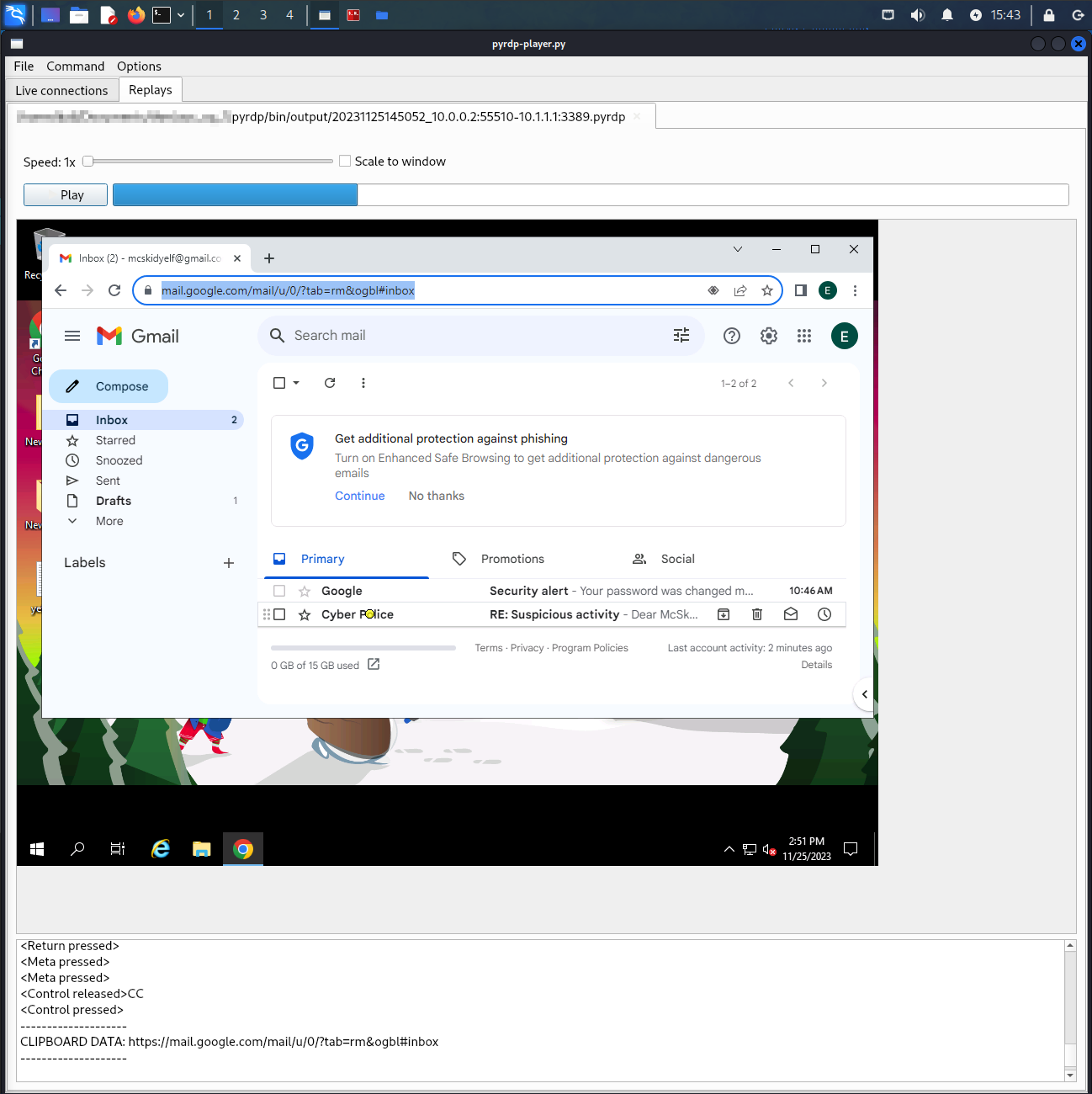Star the Cyber Police email
The width and height of the screenshot is (1092, 1094).
pyautogui.click(x=305, y=614)
